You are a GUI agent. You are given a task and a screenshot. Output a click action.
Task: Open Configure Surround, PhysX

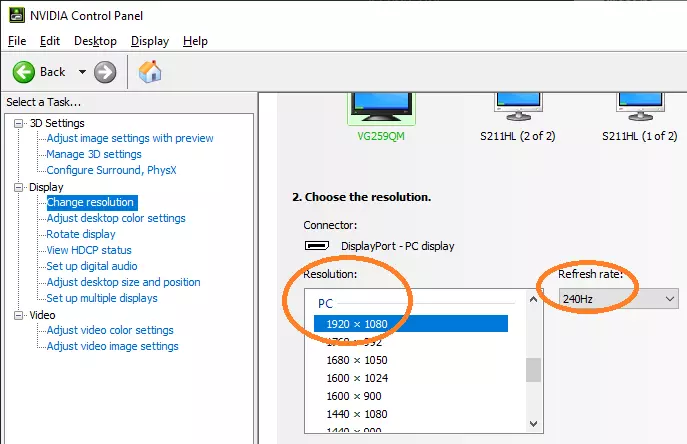(111, 170)
